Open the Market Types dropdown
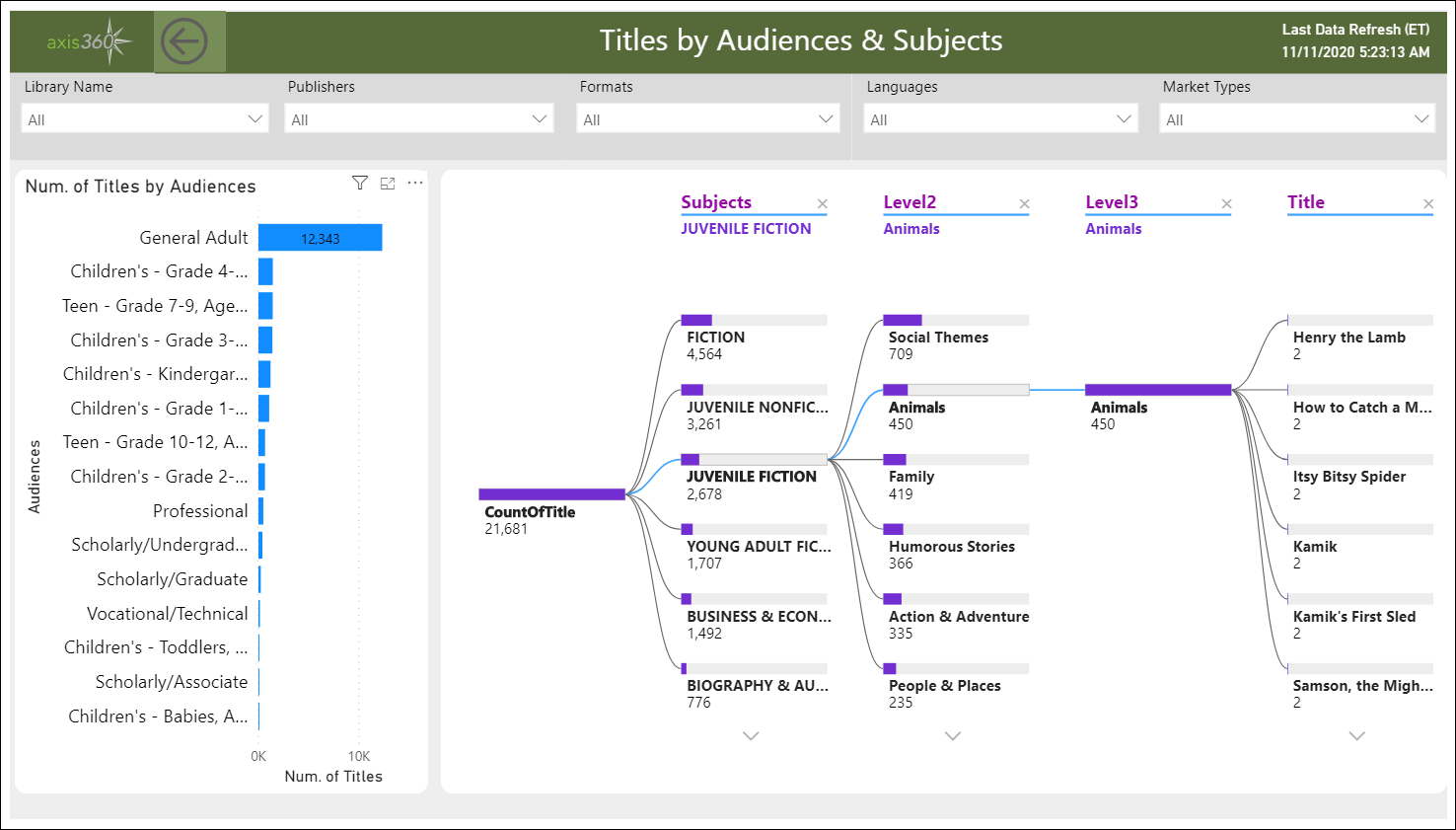1456x830 pixels. 1420,117
